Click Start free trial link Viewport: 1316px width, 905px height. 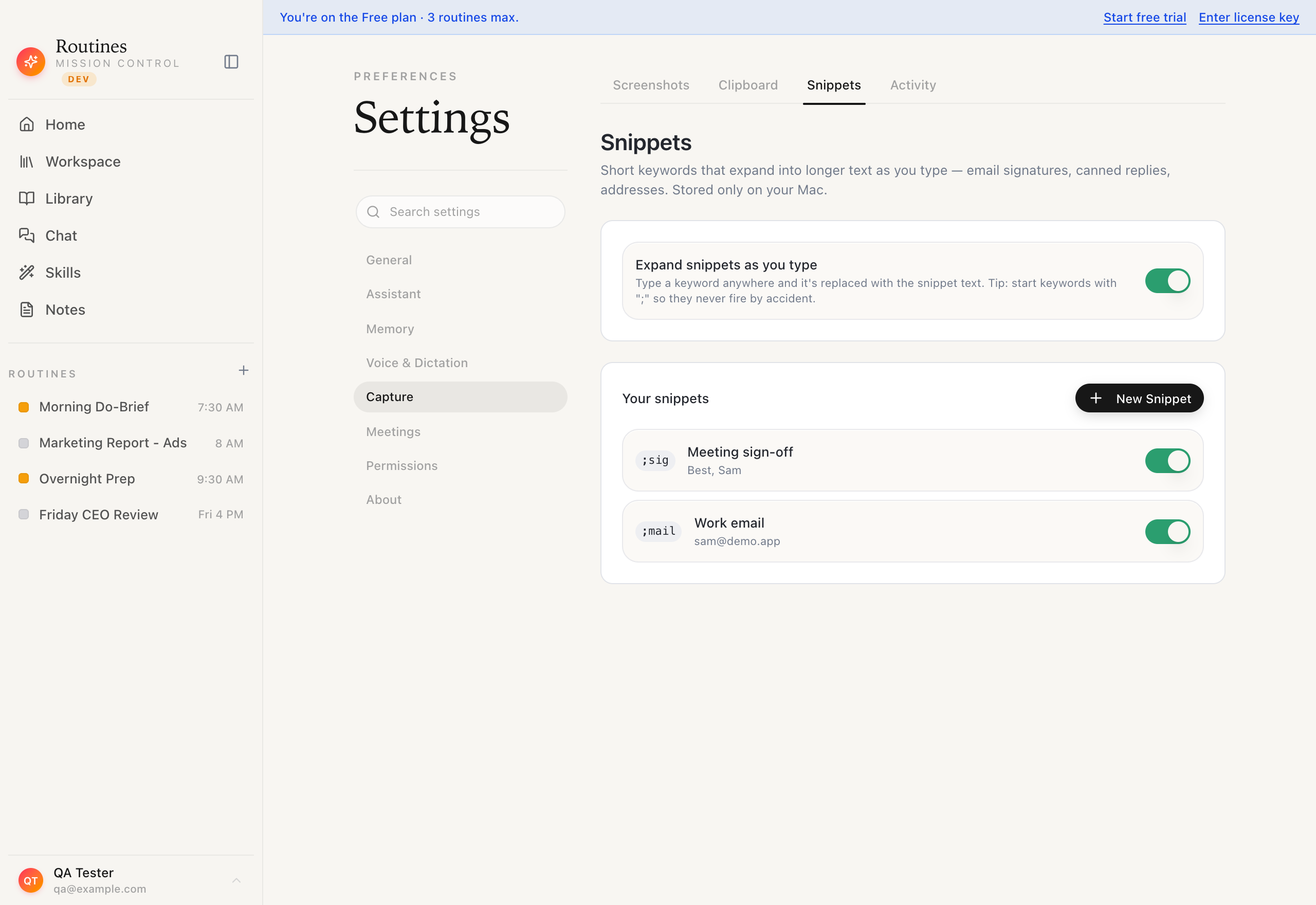(1145, 17)
